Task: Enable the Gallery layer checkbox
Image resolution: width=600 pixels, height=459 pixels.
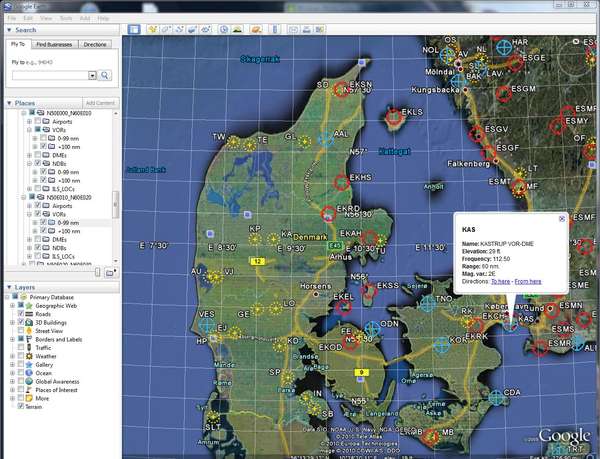Action: pyautogui.click(x=21, y=364)
